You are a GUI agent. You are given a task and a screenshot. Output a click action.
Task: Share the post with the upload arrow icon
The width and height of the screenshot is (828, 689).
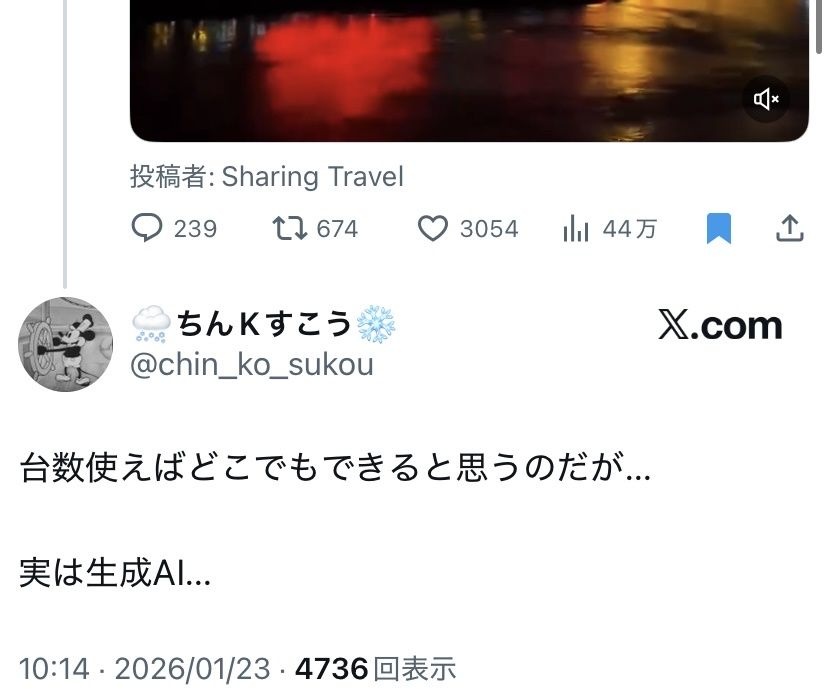pos(789,228)
